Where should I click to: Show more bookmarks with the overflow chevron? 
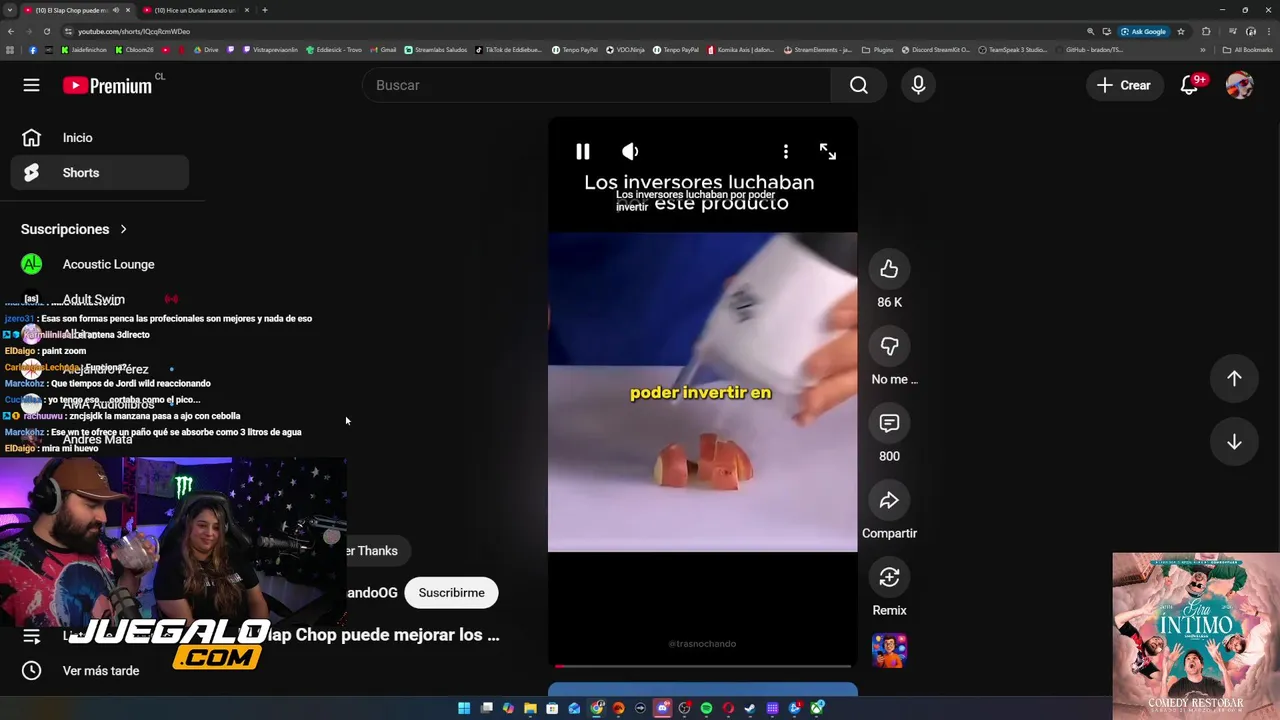click(x=1203, y=50)
